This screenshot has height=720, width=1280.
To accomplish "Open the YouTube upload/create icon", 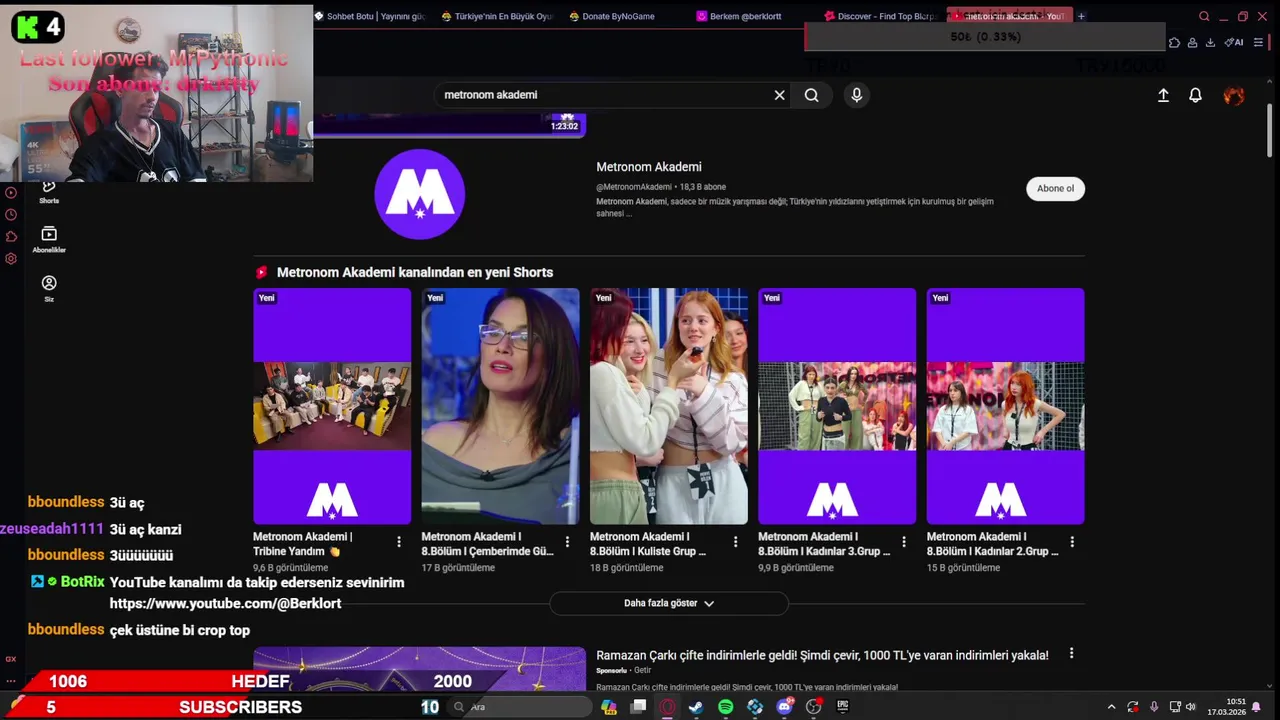I will (1163, 95).
